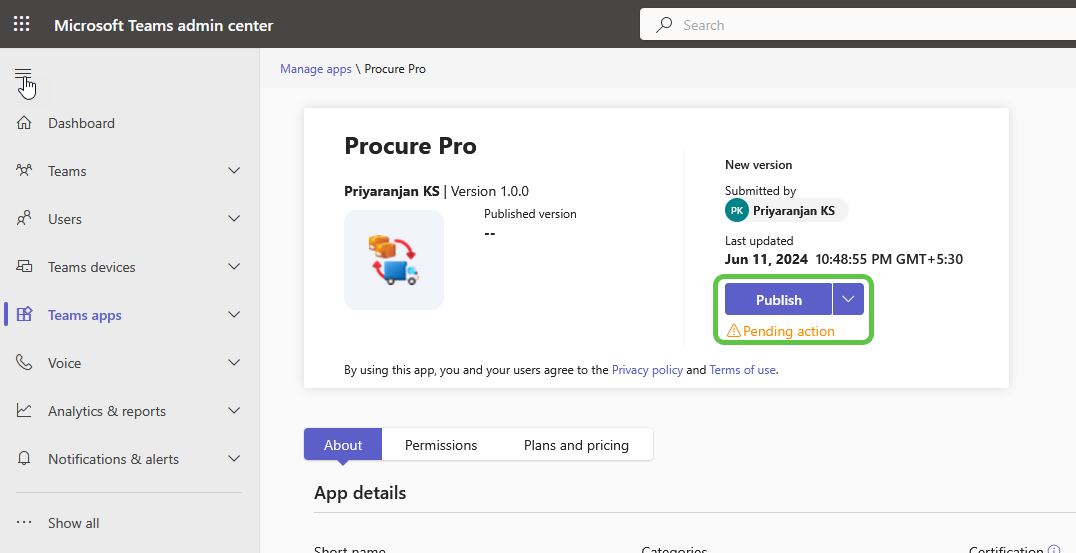
Task: Open the app launcher waffle icon
Action: tap(21, 25)
